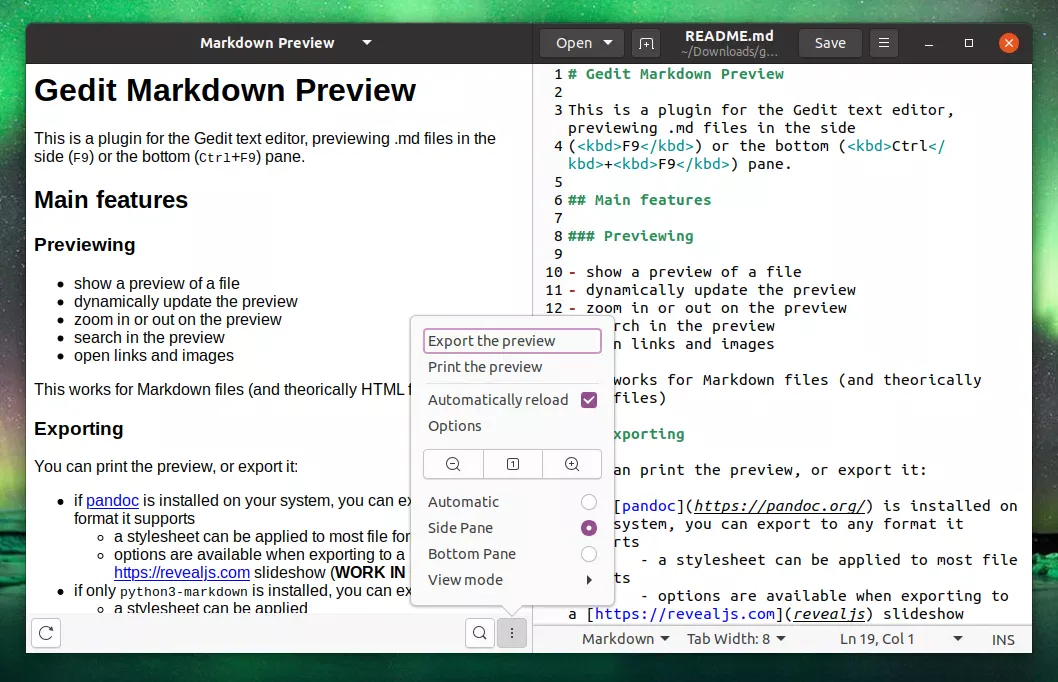
Task: Click the revealjs.com URL in editor
Action: point(685,614)
